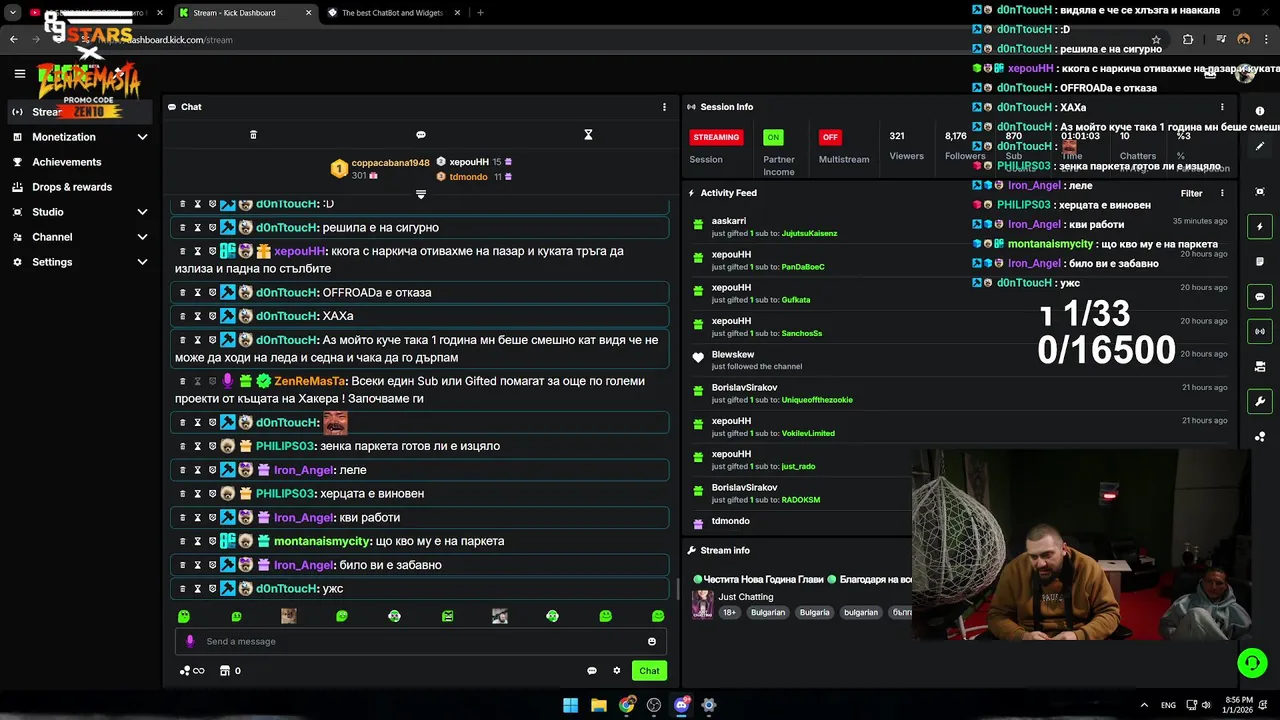Screen dimensions: 1280x720
Task: Timeout sender of 'OFFROADa е отказа' message
Action: click(x=197, y=292)
